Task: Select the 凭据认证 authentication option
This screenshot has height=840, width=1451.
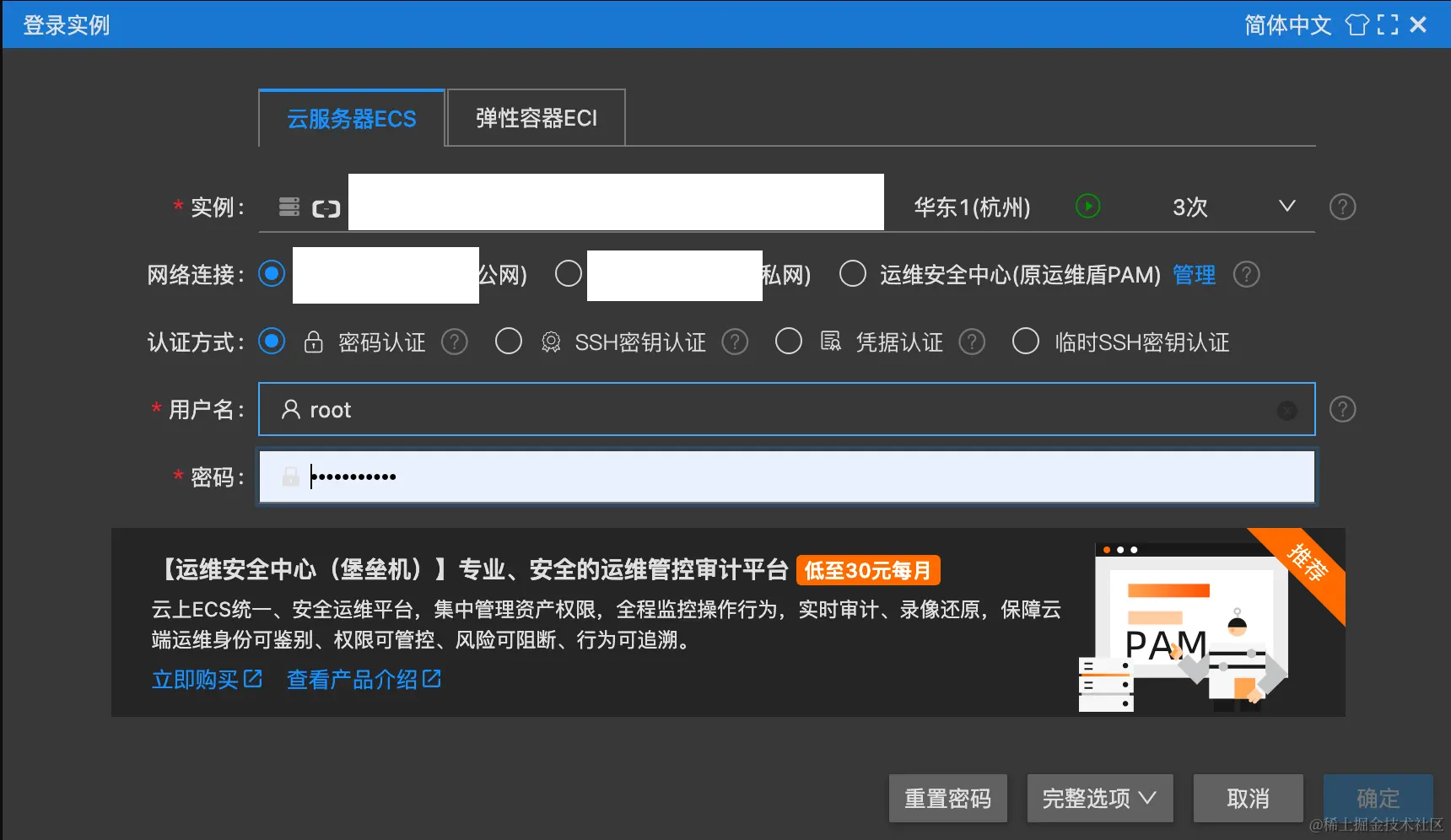Action: pos(789,342)
